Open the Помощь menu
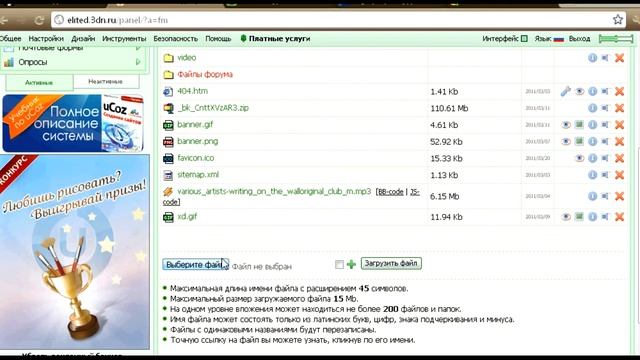The image size is (640, 360). [218, 39]
